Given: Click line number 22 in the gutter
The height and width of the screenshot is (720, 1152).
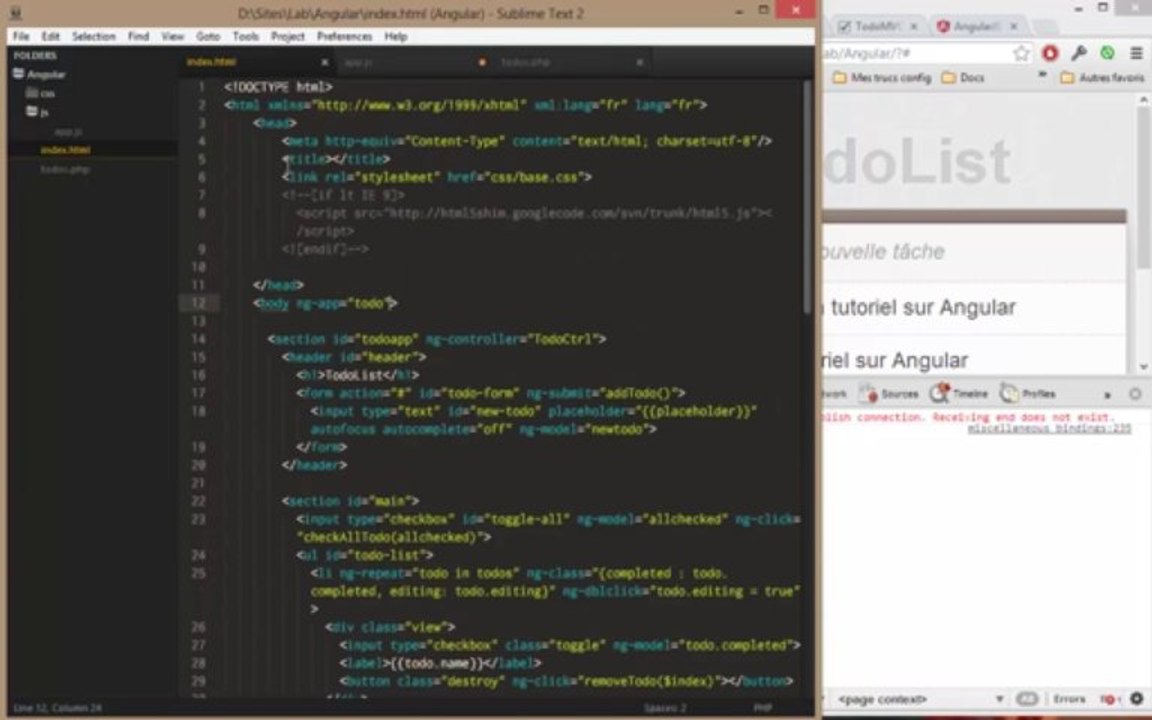Looking at the screenshot, I should (198, 501).
